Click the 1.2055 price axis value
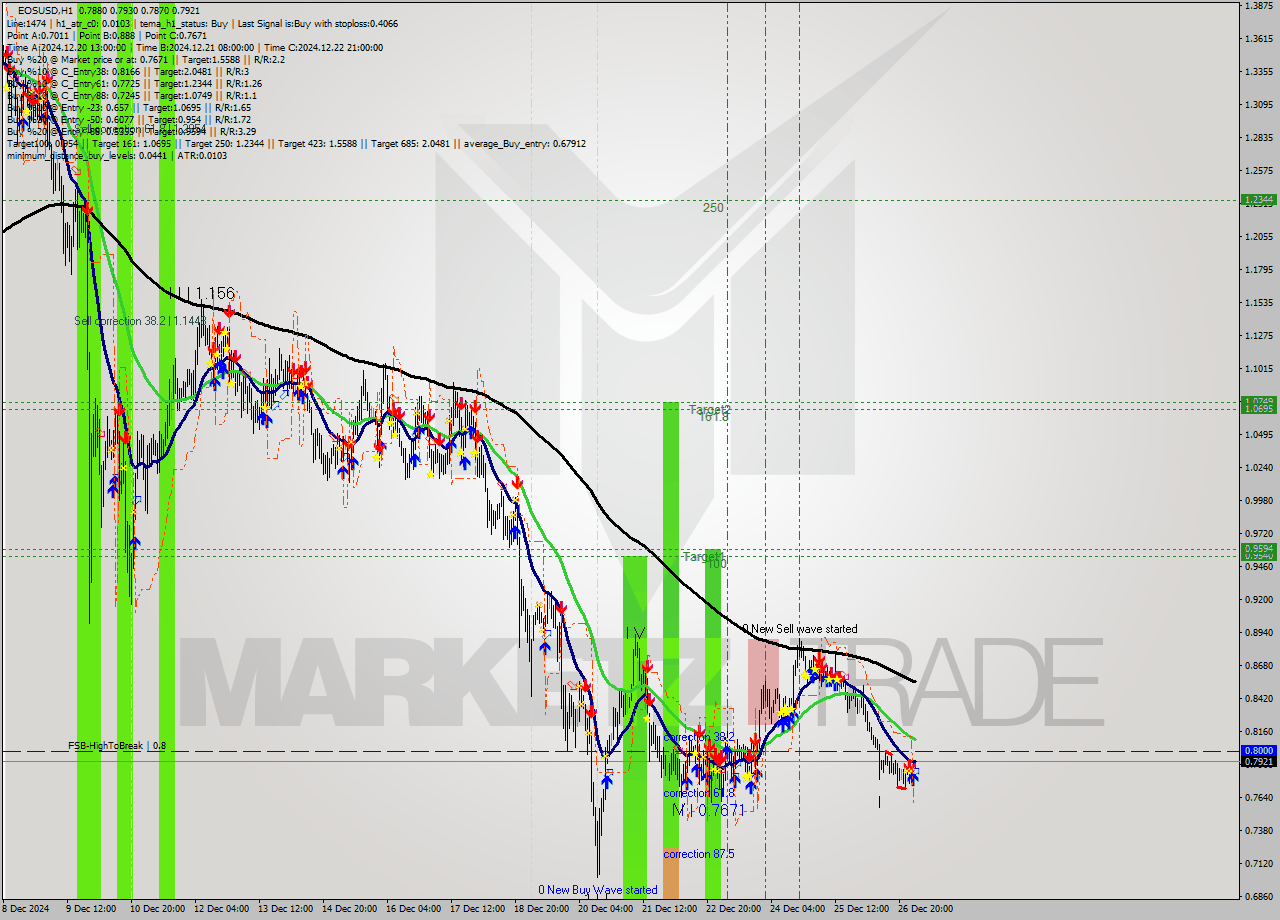Image resolution: width=1280 pixels, height=920 pixels. tap(1258, 236)
